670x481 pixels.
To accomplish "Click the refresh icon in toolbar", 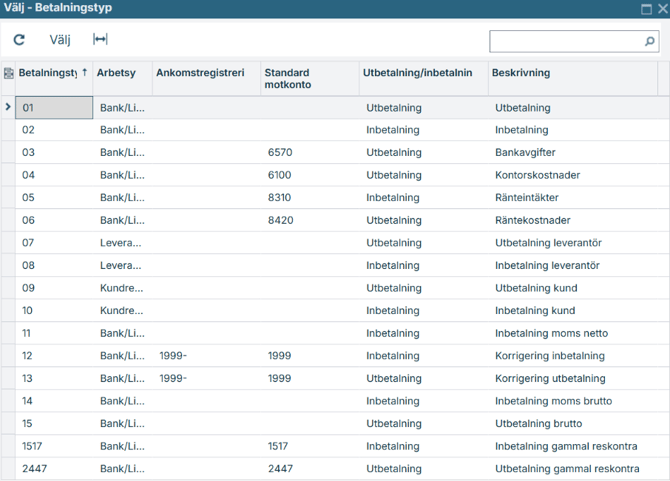I will pos(19,40).
